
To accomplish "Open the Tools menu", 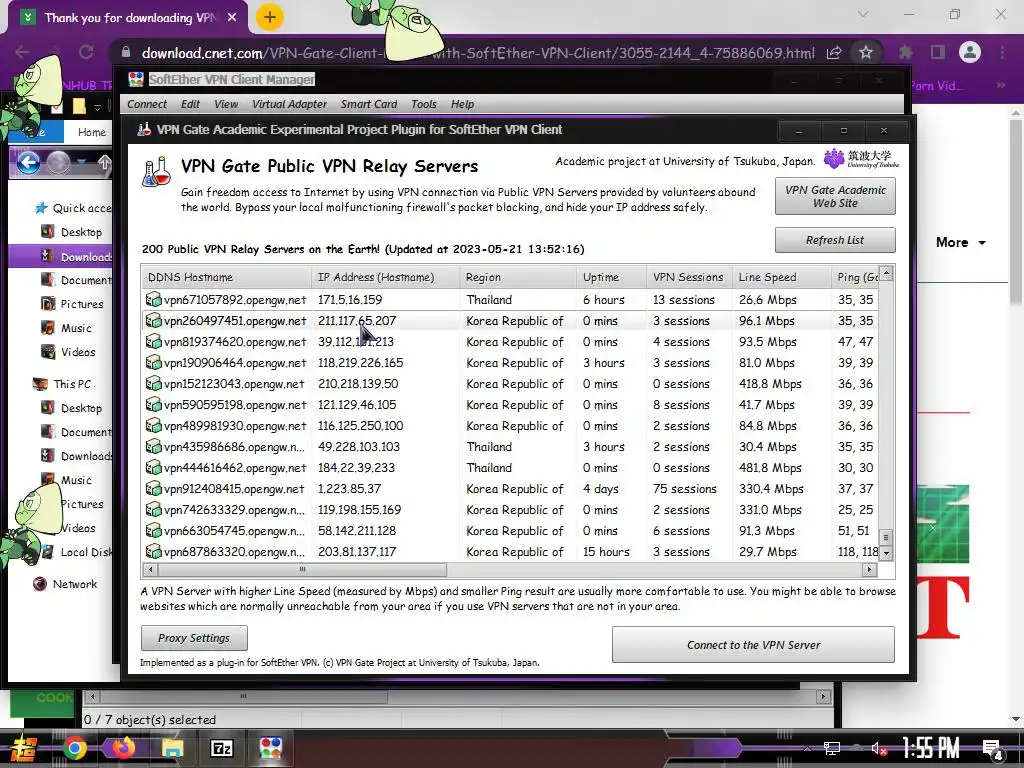I will point(424,104).
